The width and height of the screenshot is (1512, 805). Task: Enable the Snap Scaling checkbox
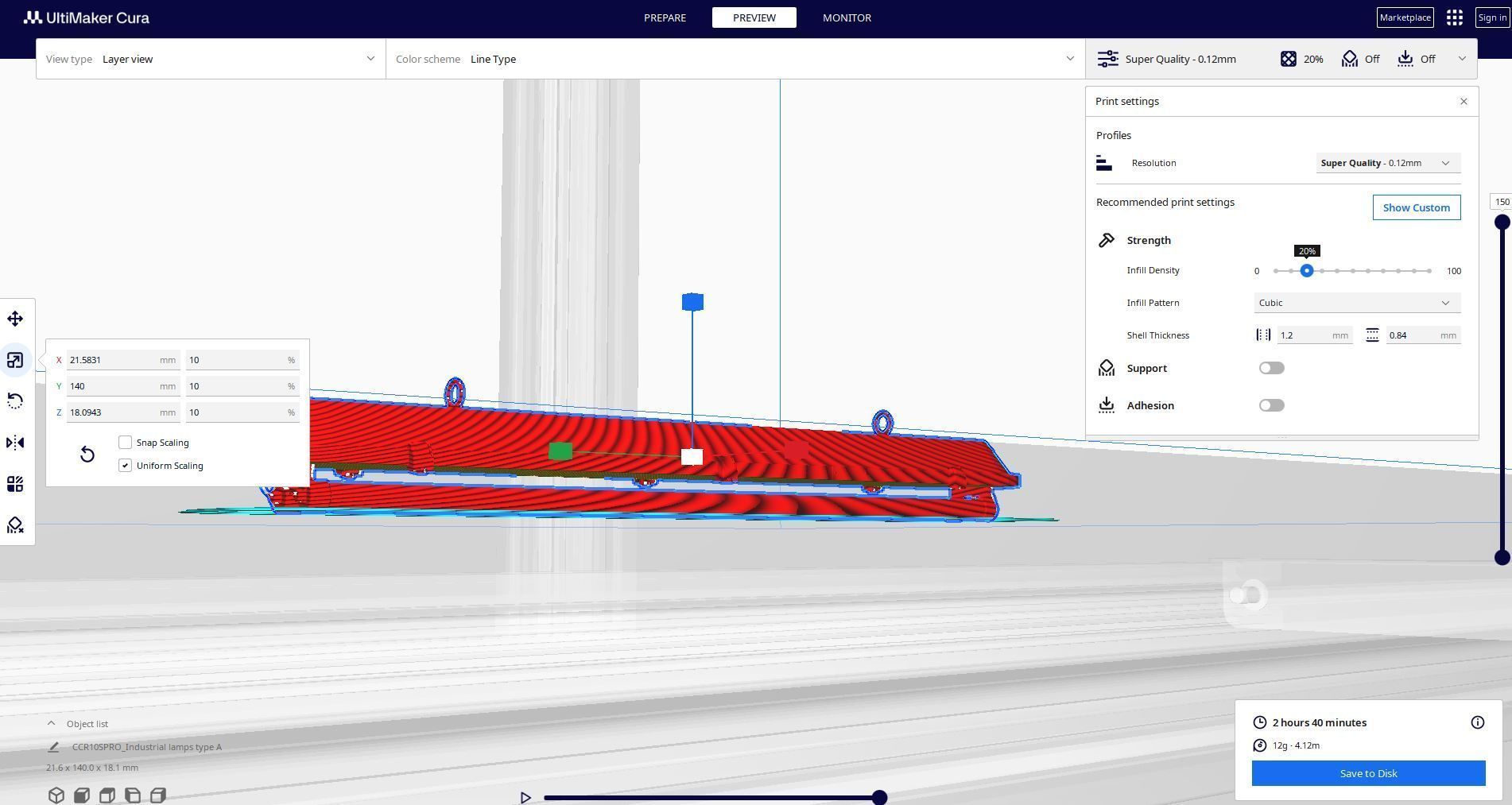[125, 443]
